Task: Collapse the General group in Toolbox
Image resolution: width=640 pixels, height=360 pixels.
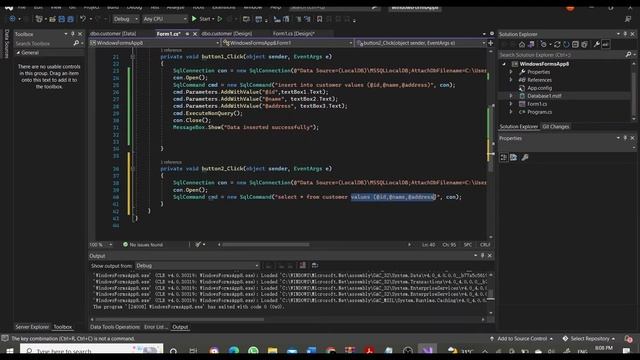Action: [x=18, y=53]
